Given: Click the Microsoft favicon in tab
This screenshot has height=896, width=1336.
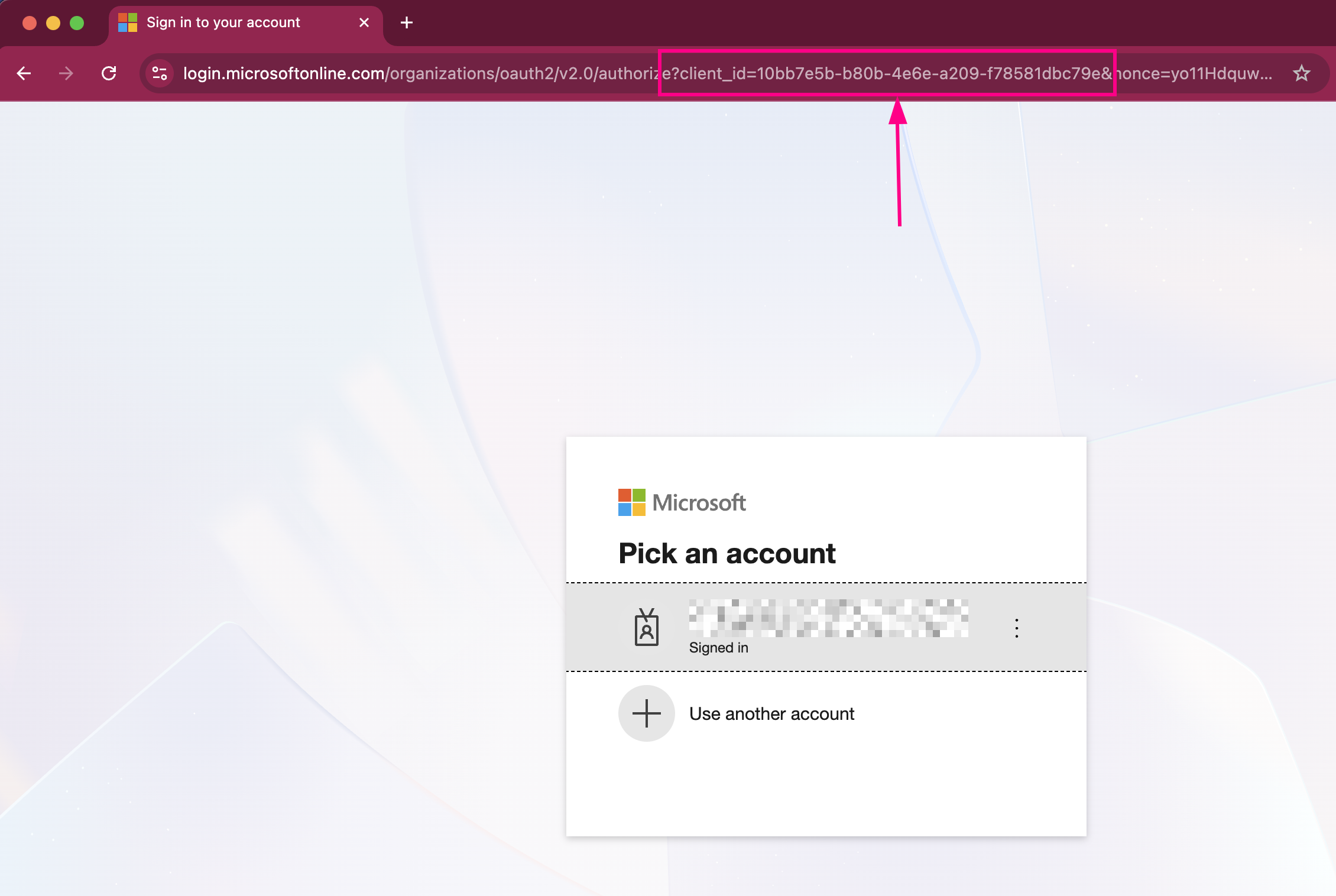Looking at the screenshot, I should click(x=128, y=22).
